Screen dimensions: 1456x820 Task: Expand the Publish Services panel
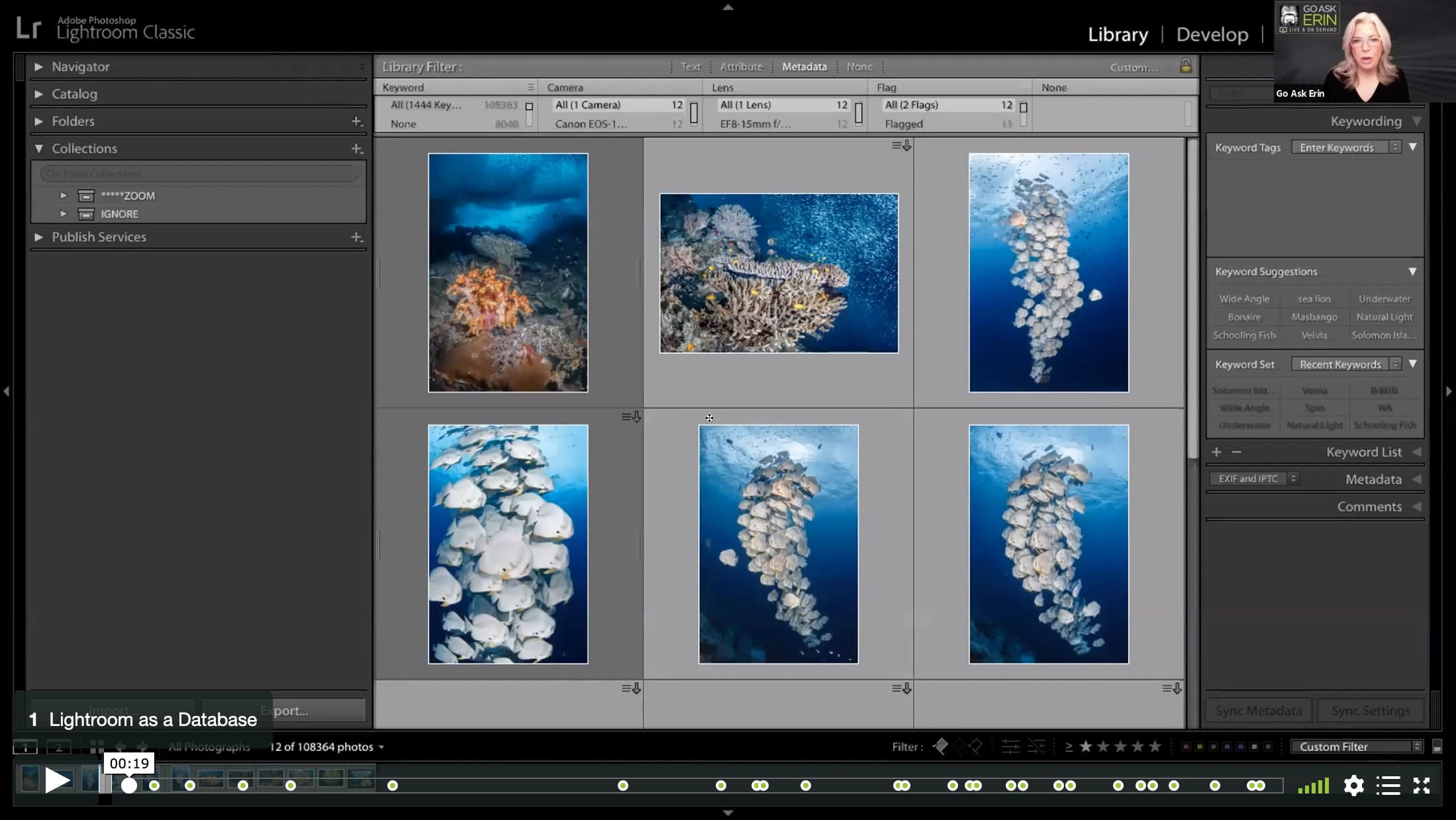click(38, 236)
